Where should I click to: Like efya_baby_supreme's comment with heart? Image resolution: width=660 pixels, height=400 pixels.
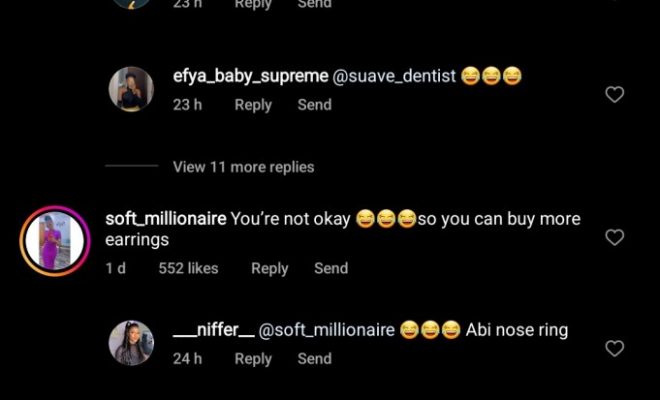615,95
